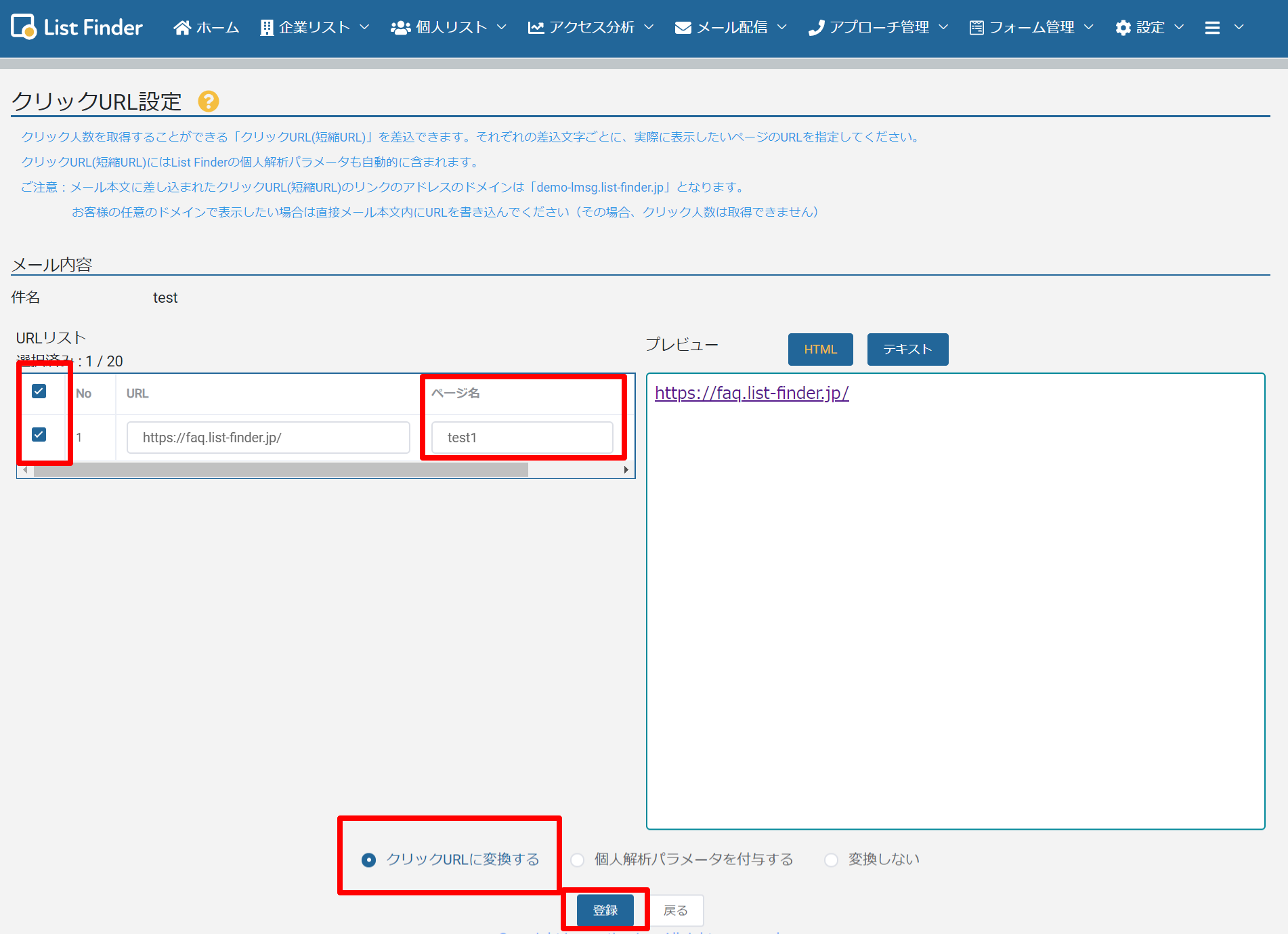The image size is (1288, 934).
Task: Click the 登録 register button
Action: click(605, 910)
